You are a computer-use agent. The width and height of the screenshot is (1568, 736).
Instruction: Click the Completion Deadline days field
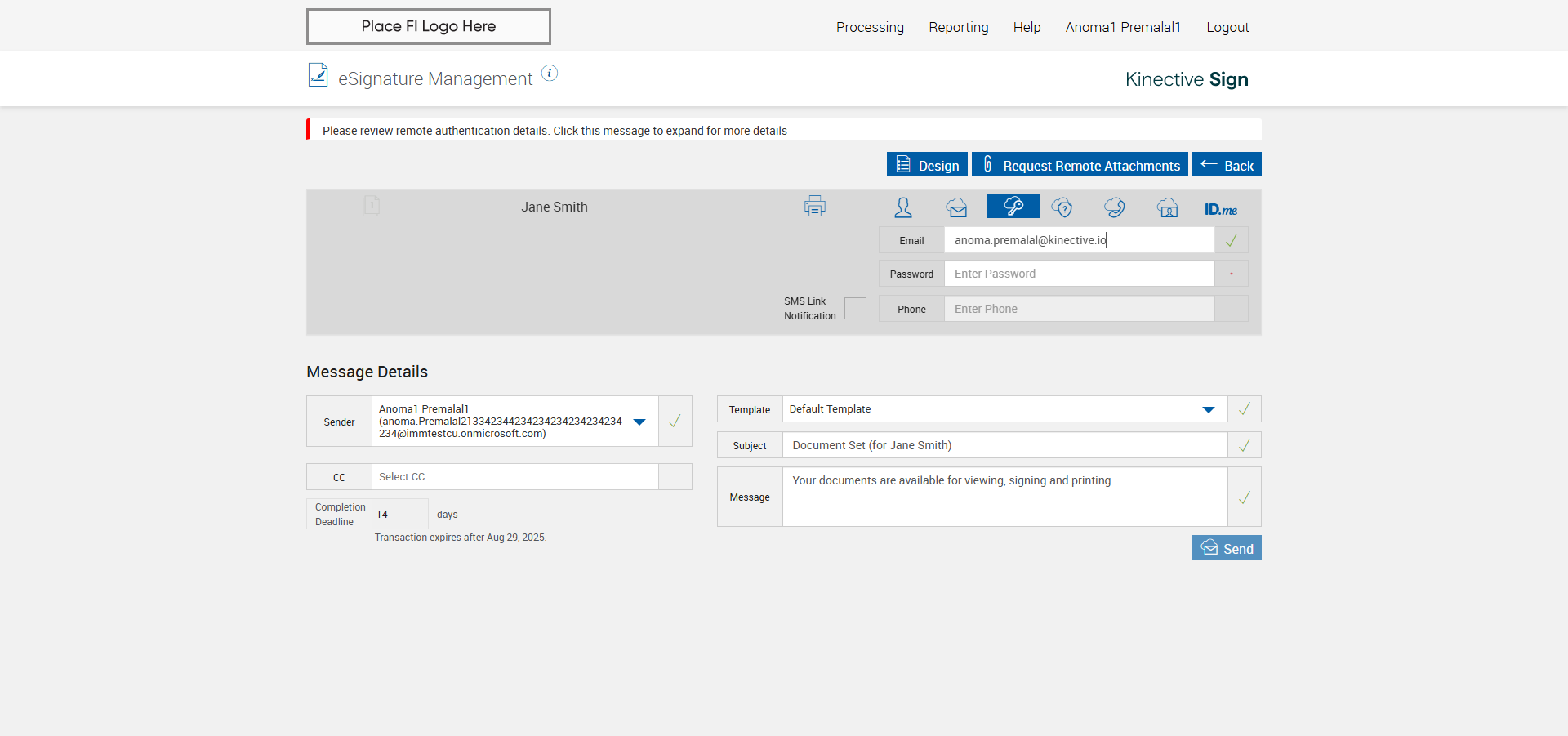point(400,514)
